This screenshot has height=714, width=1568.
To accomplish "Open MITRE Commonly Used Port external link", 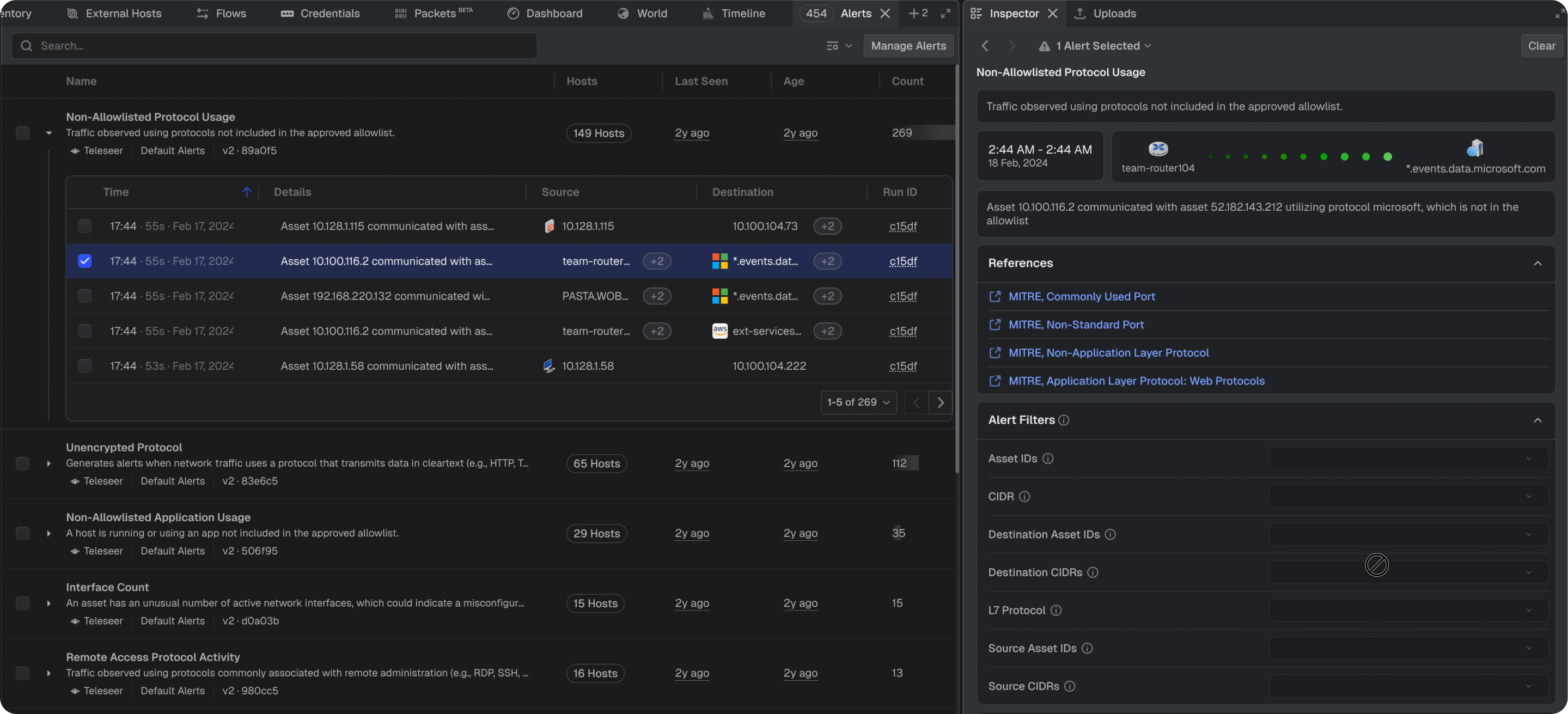I will (1081, 296).
